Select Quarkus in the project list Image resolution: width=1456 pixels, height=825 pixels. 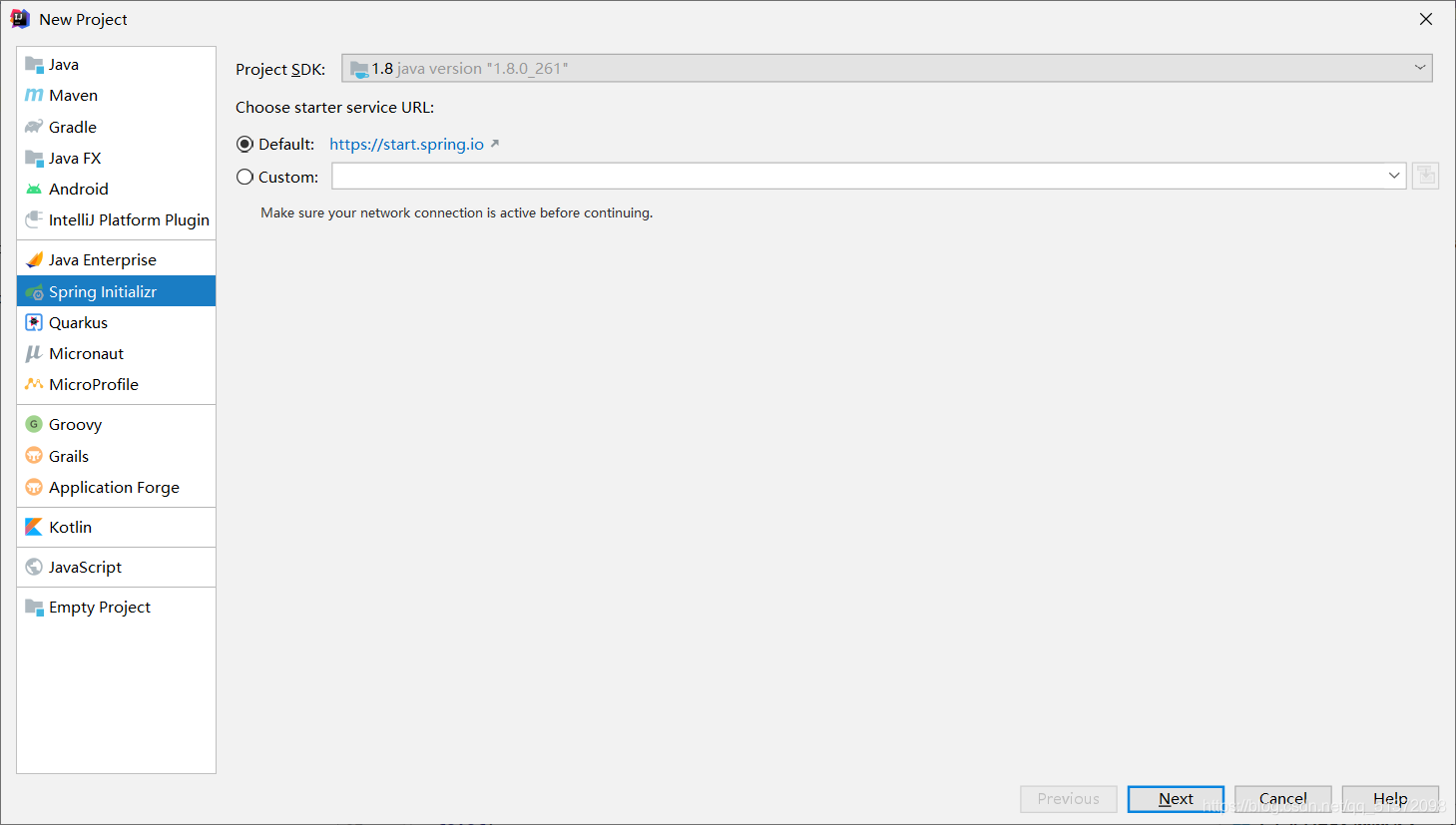click(x=117, y=322)
